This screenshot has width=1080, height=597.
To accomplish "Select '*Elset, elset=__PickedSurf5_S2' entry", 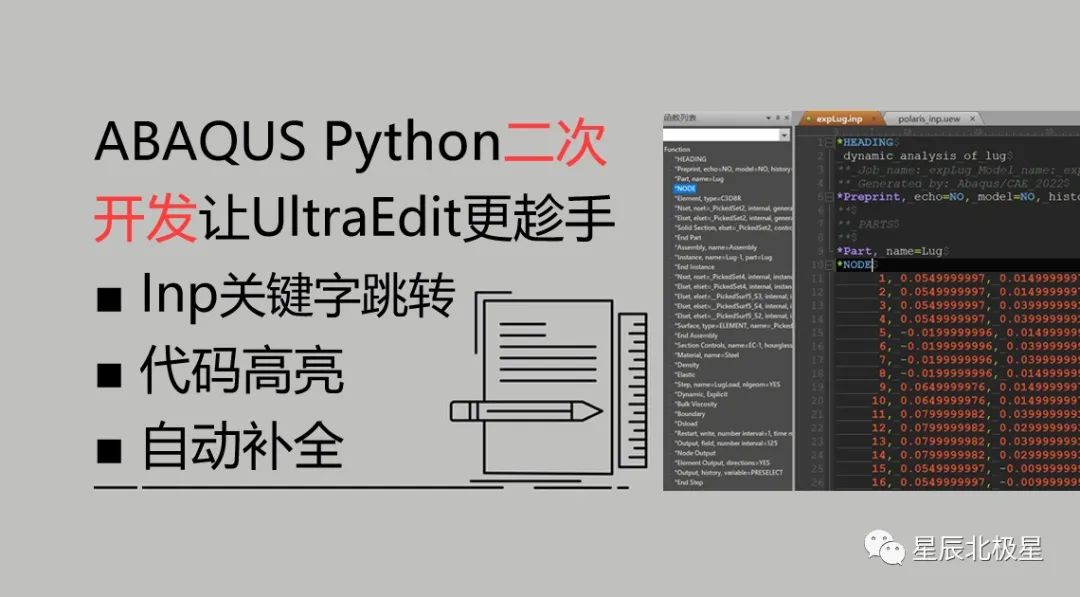I will point(732,316).
